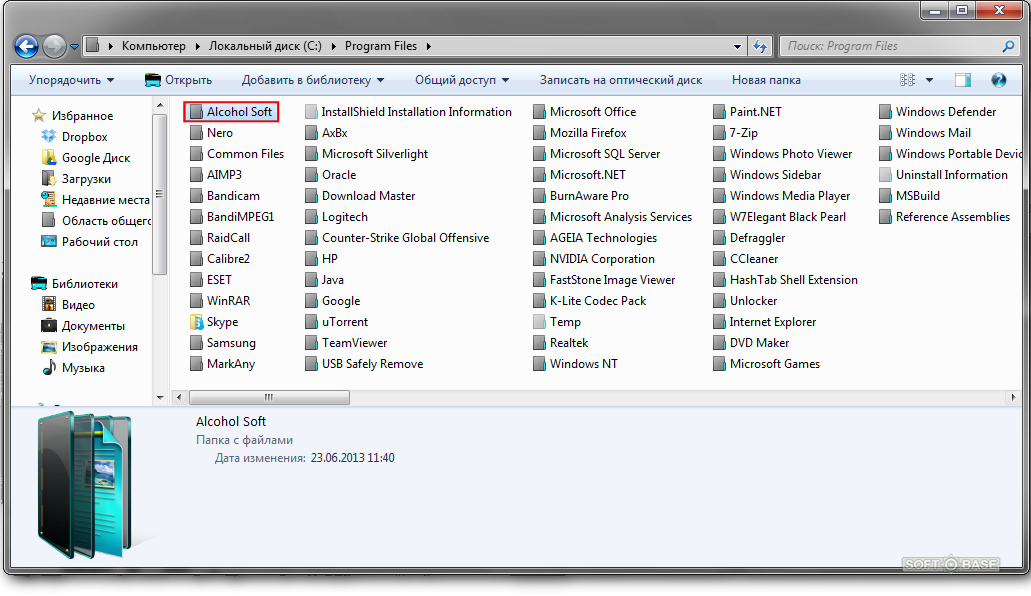This screenshot has width=1031, height=596.
Task: Open the view options dropdown arrow
Action: (x=930, y=80)
